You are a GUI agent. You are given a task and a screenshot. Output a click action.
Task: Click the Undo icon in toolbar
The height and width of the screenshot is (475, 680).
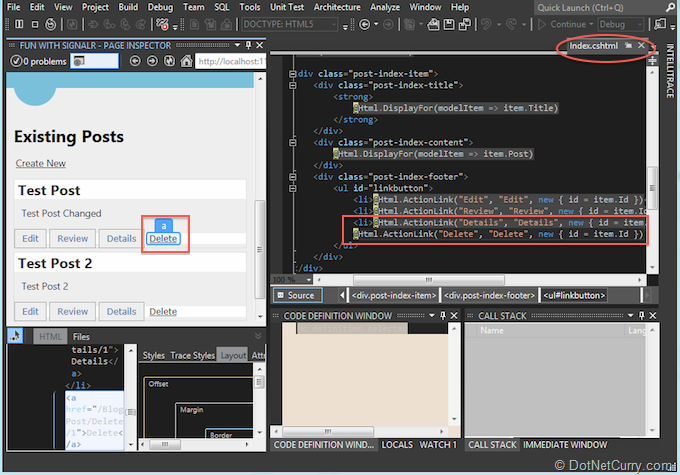[486, 25]
